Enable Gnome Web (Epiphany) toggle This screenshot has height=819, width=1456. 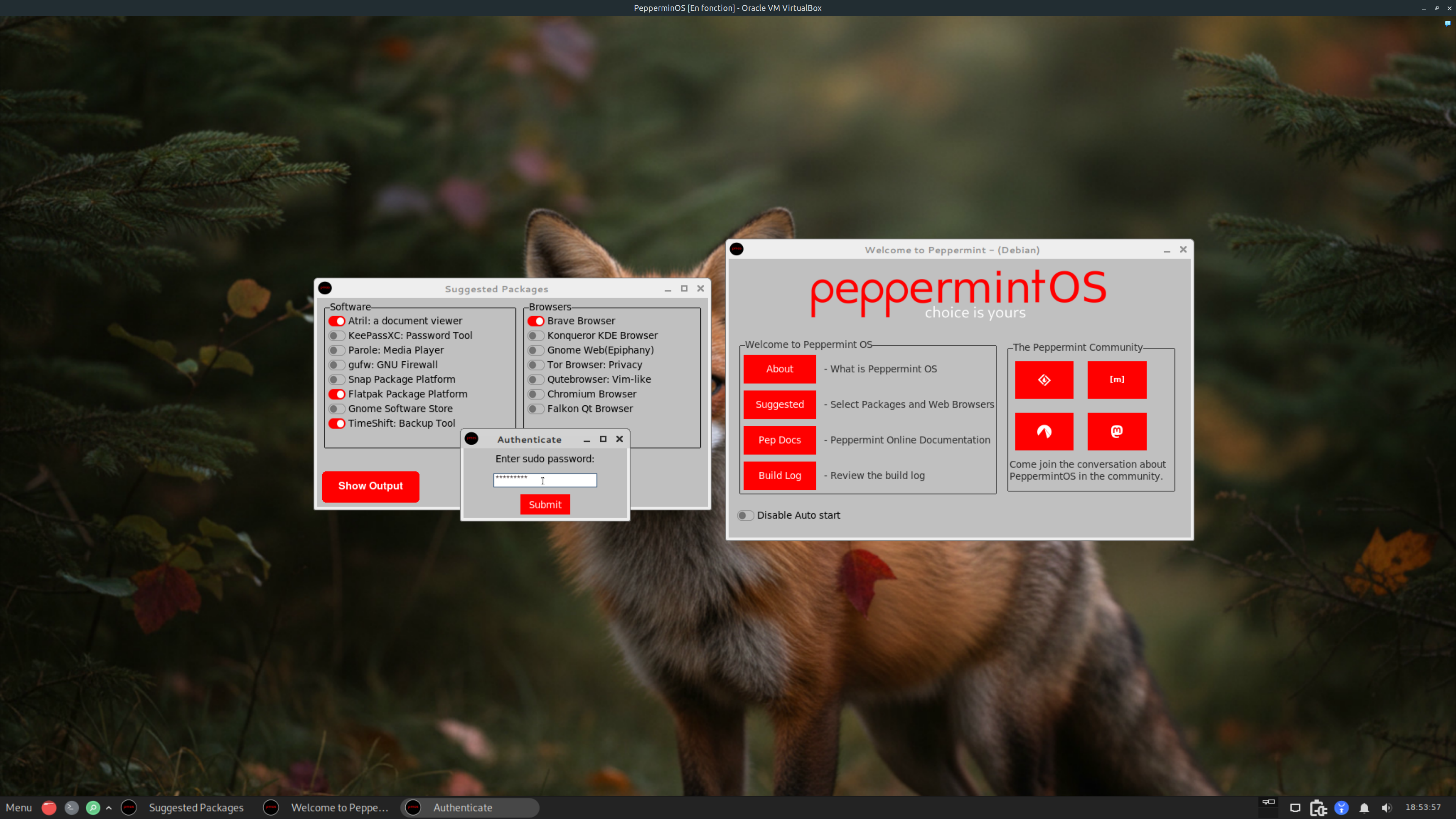tap(536, 350)
